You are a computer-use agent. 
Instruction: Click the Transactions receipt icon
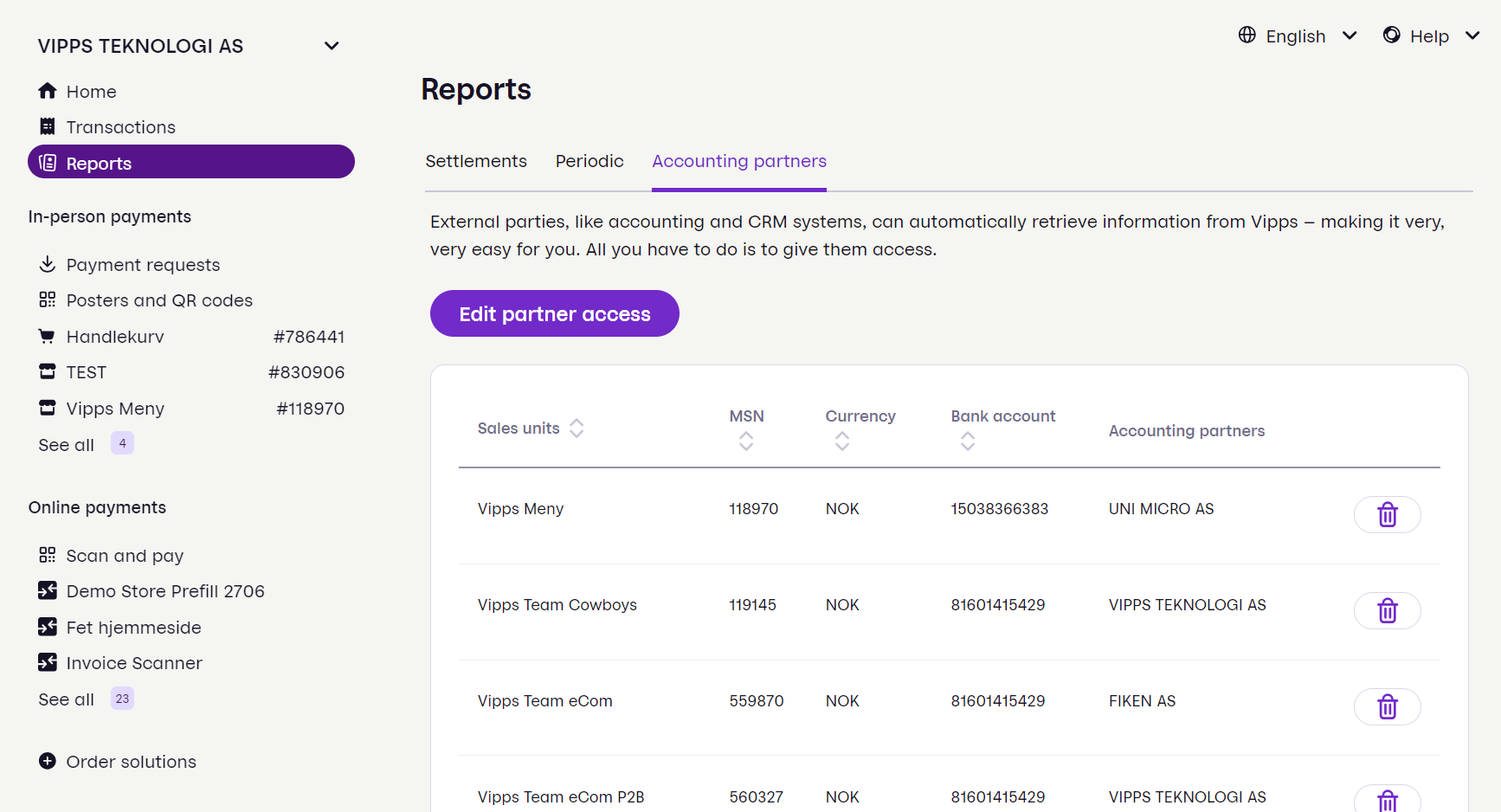coord(48,126)
